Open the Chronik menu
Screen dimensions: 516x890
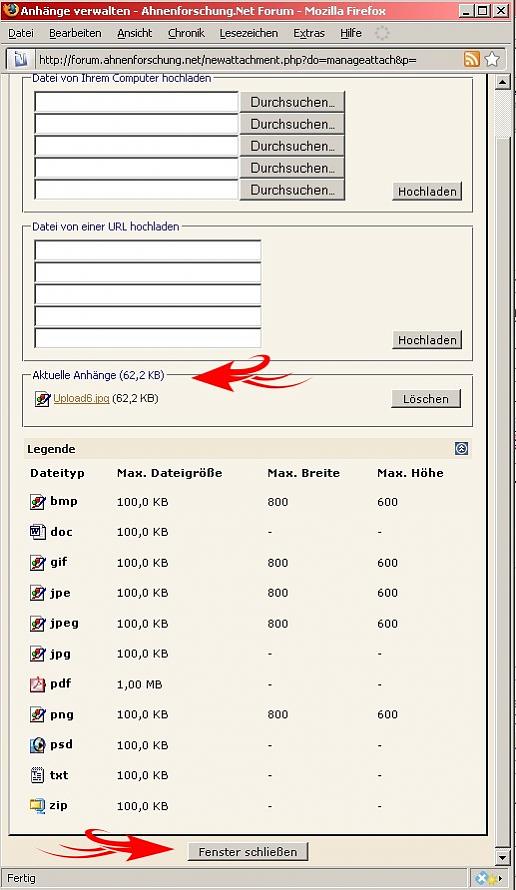(x=186, y=33)
